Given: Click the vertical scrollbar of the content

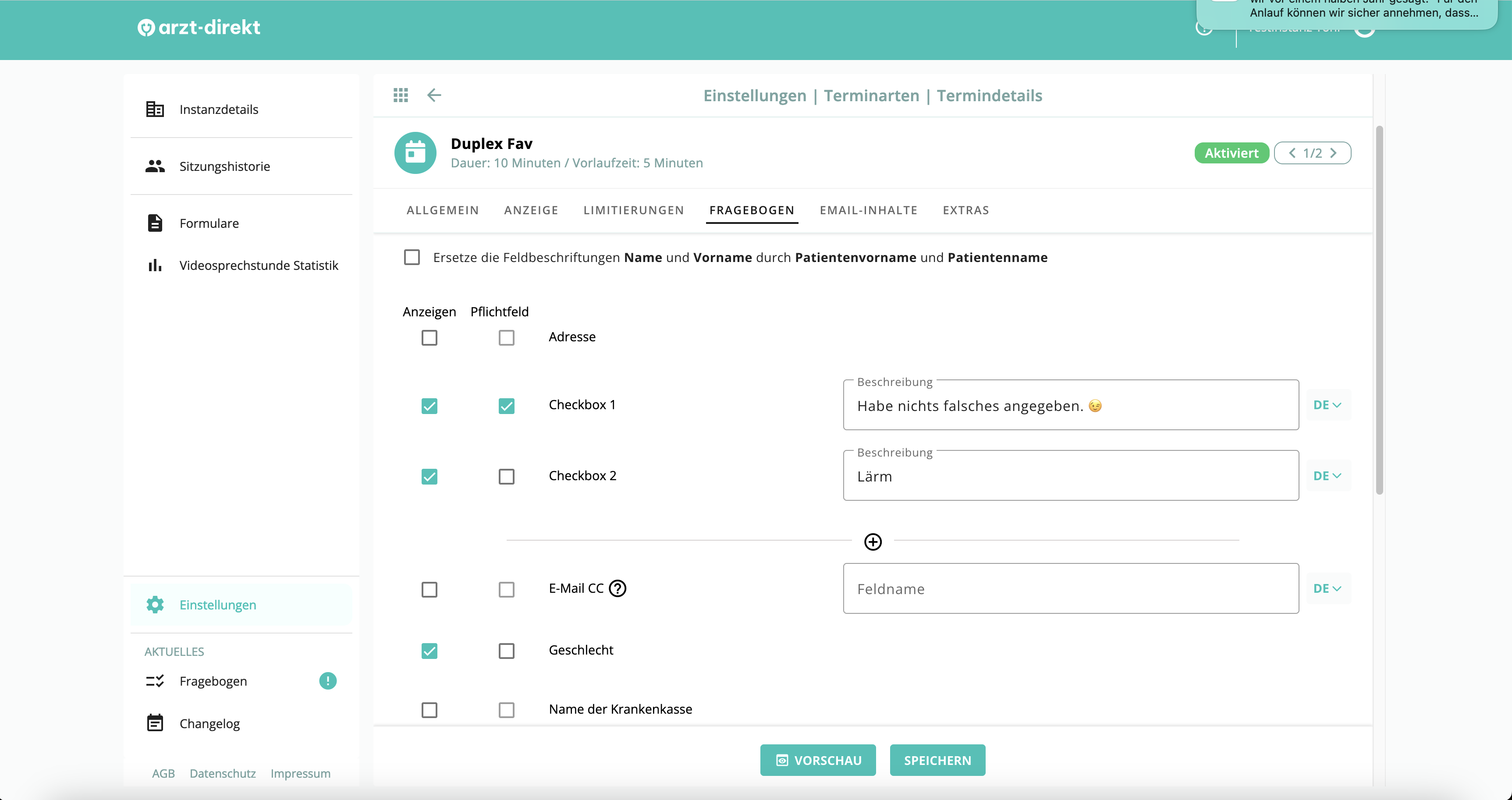Looking at the screenshot, I should (x=1379, y=310).
